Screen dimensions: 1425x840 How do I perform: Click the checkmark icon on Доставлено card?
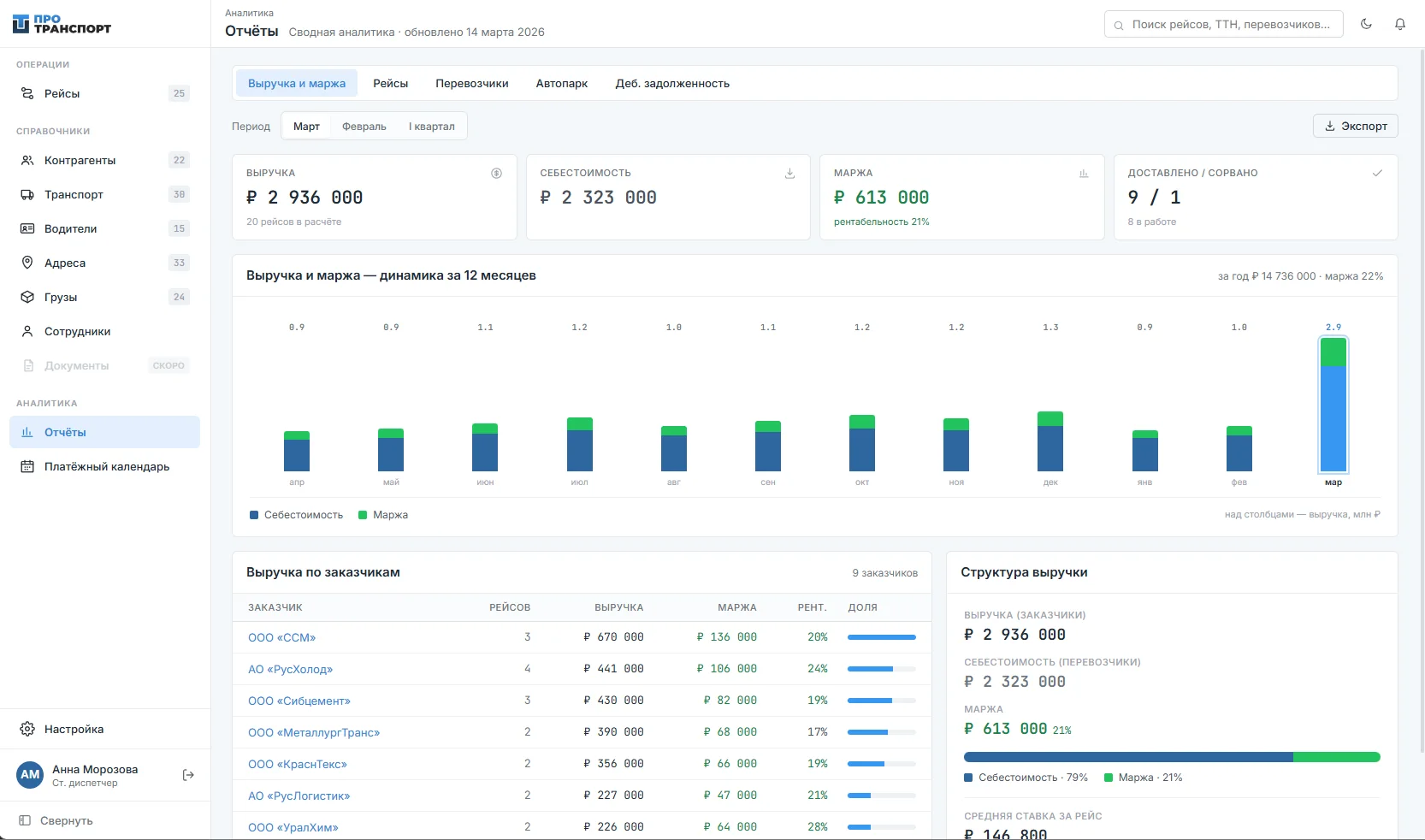tap(1377, 173)
